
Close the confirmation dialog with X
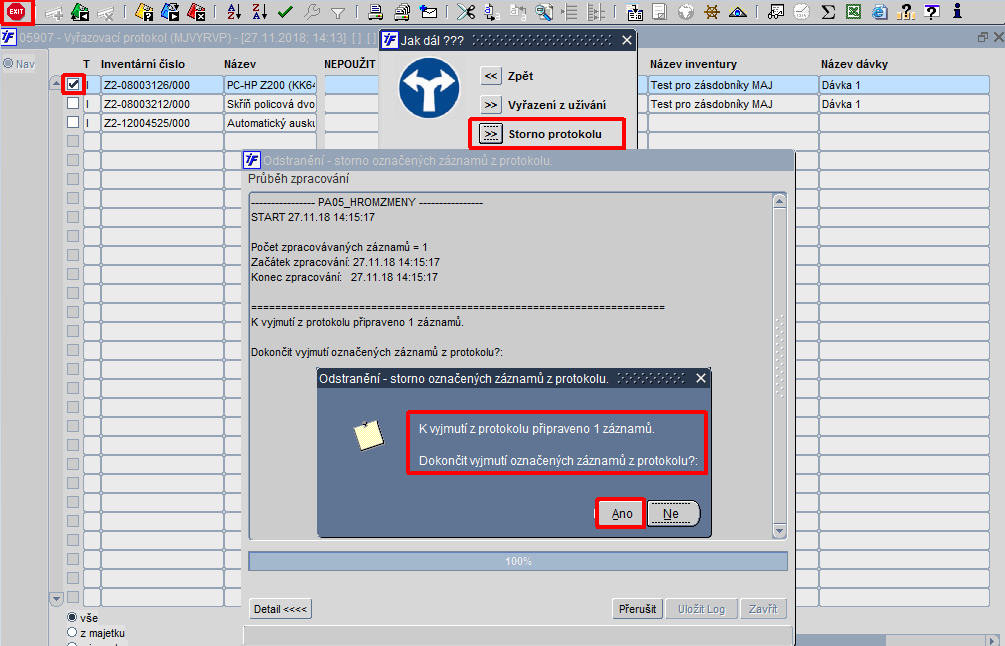click(x=701, y=378)
